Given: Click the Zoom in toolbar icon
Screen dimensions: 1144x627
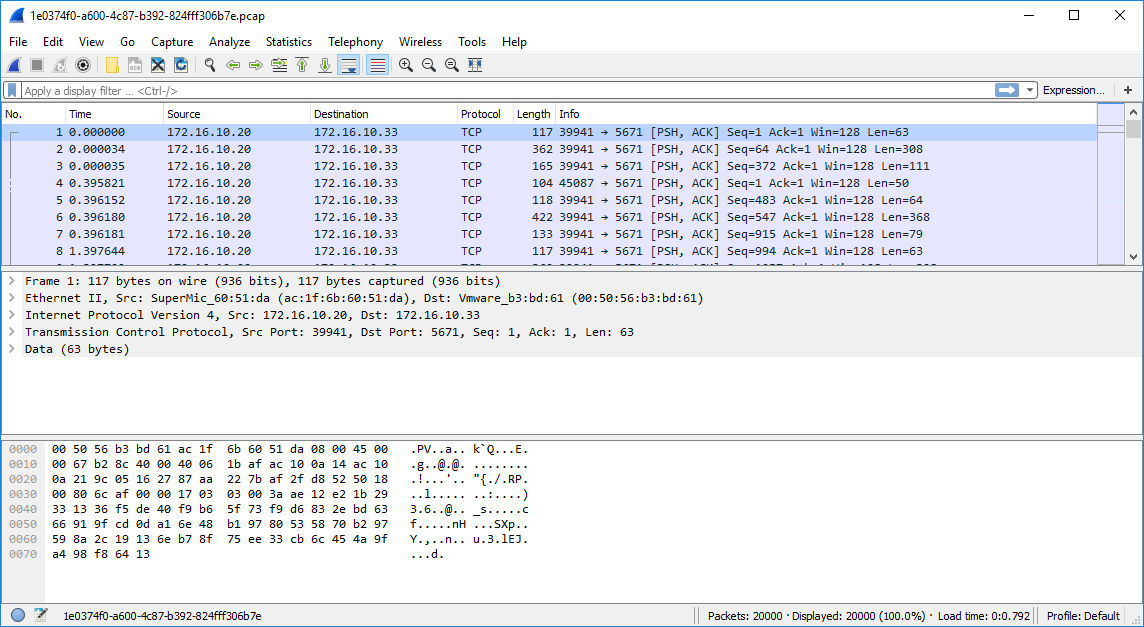Looking at the screenshot, I should tap(406, 65).
